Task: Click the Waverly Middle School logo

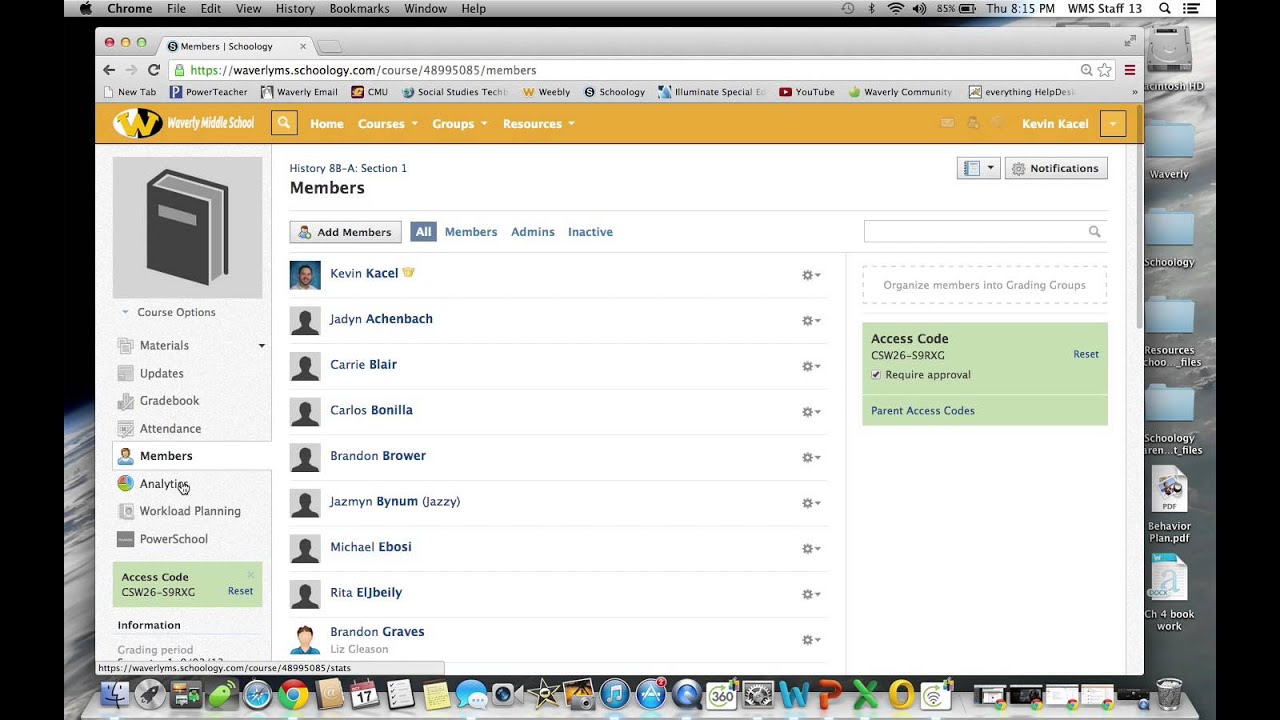Action: pyautogui.click(x=184, y=123)
